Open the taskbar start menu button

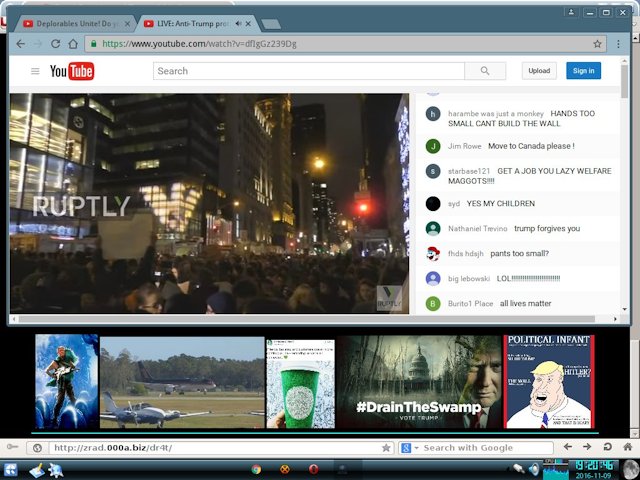(x=9, y=470)
